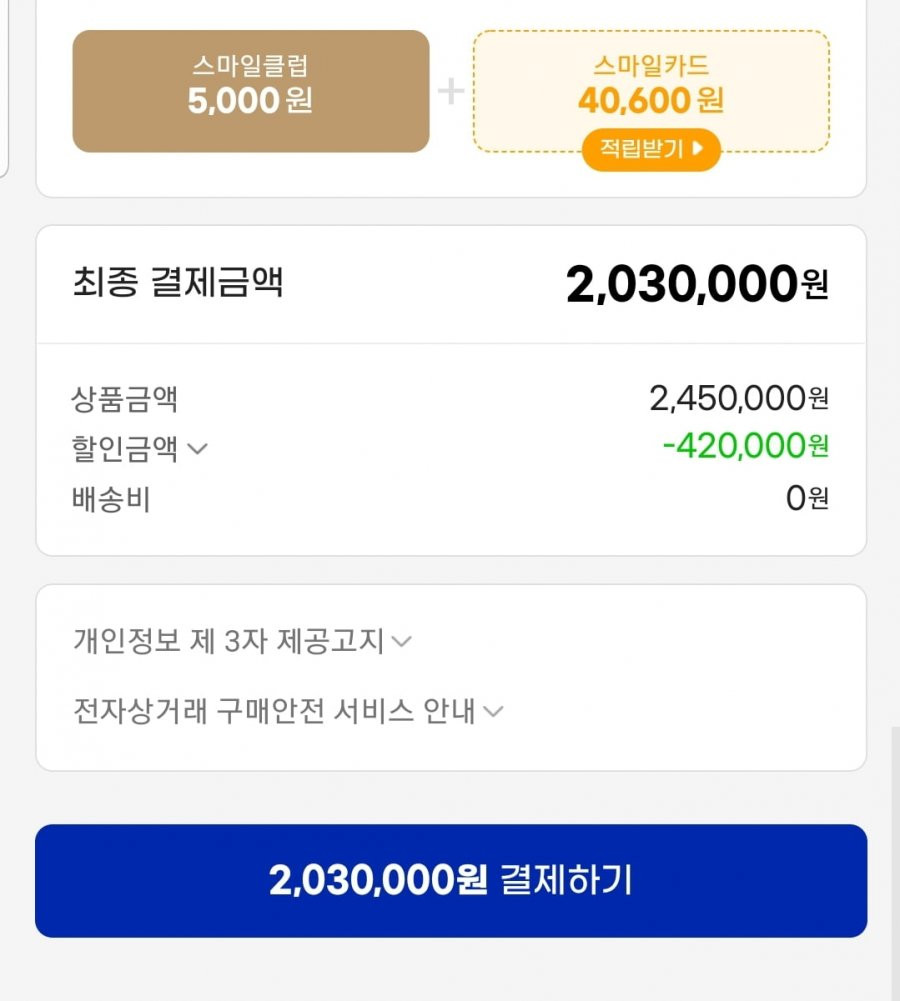Click the 2,030,000원 결제하기 button
This screenshot has height=1001, width=900.
(451, 880)
